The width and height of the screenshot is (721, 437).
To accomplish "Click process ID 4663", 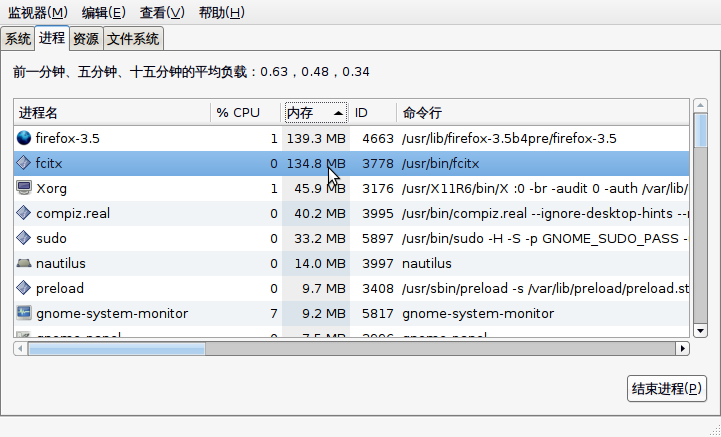I will [378, 138].
